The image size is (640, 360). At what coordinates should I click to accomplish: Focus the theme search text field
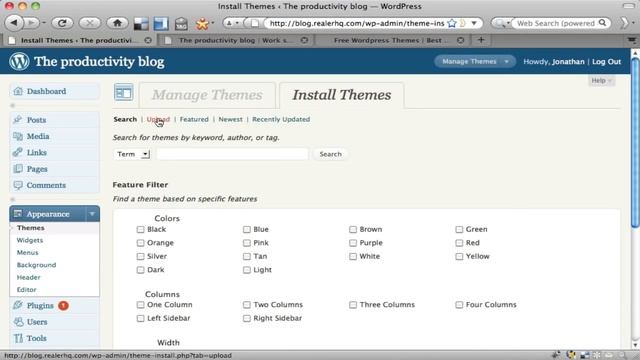(x=232, y=154)
